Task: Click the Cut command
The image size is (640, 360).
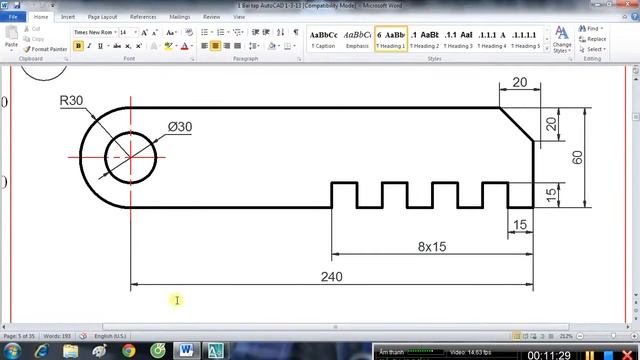Action: [x=32, y=29]
